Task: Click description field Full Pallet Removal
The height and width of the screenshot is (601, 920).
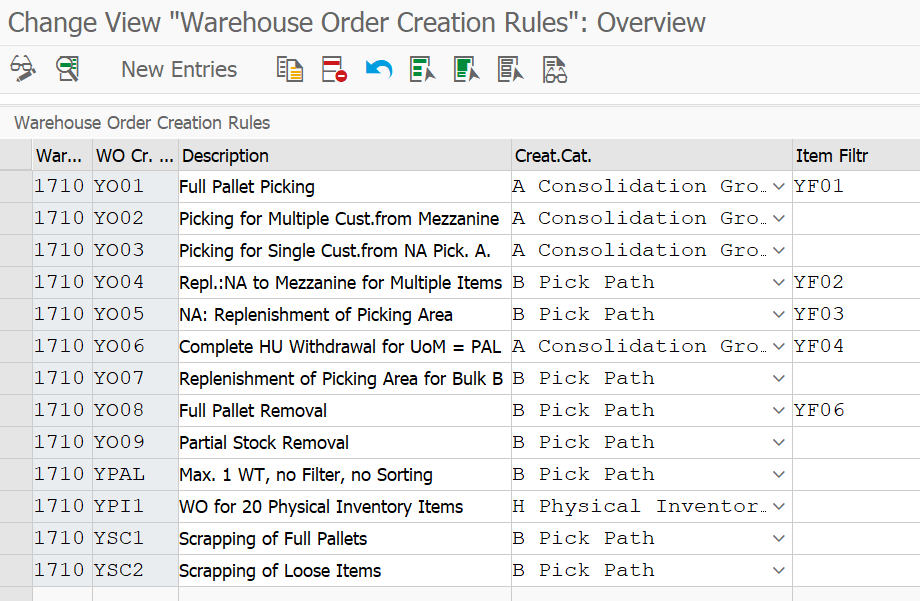Action: [345, 410]
